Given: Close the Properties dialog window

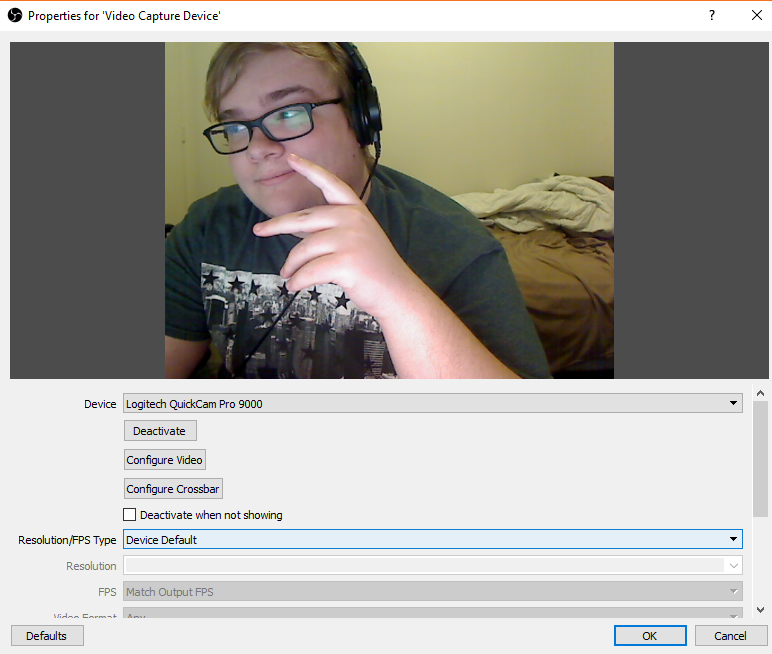Looking at the screenshot, I should [x=757, y=15].
